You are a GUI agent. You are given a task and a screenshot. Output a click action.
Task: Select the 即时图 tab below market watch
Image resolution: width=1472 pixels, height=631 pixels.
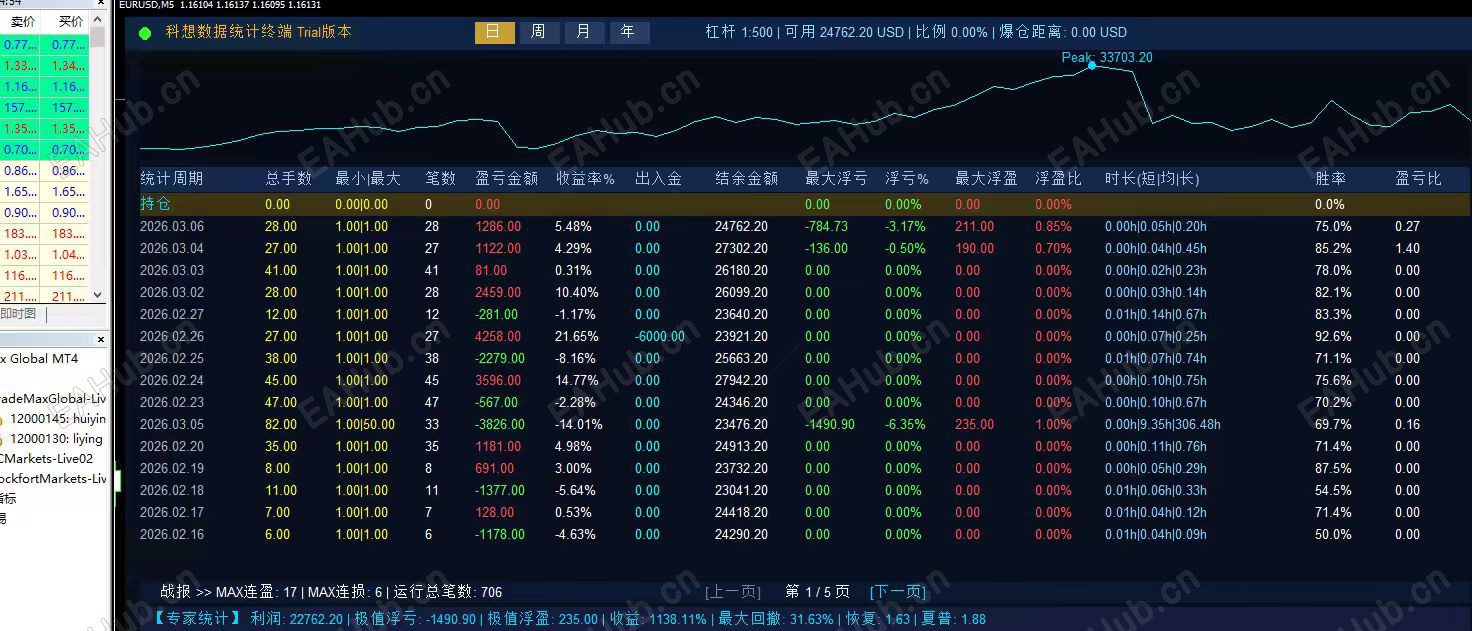coord(18,314)
